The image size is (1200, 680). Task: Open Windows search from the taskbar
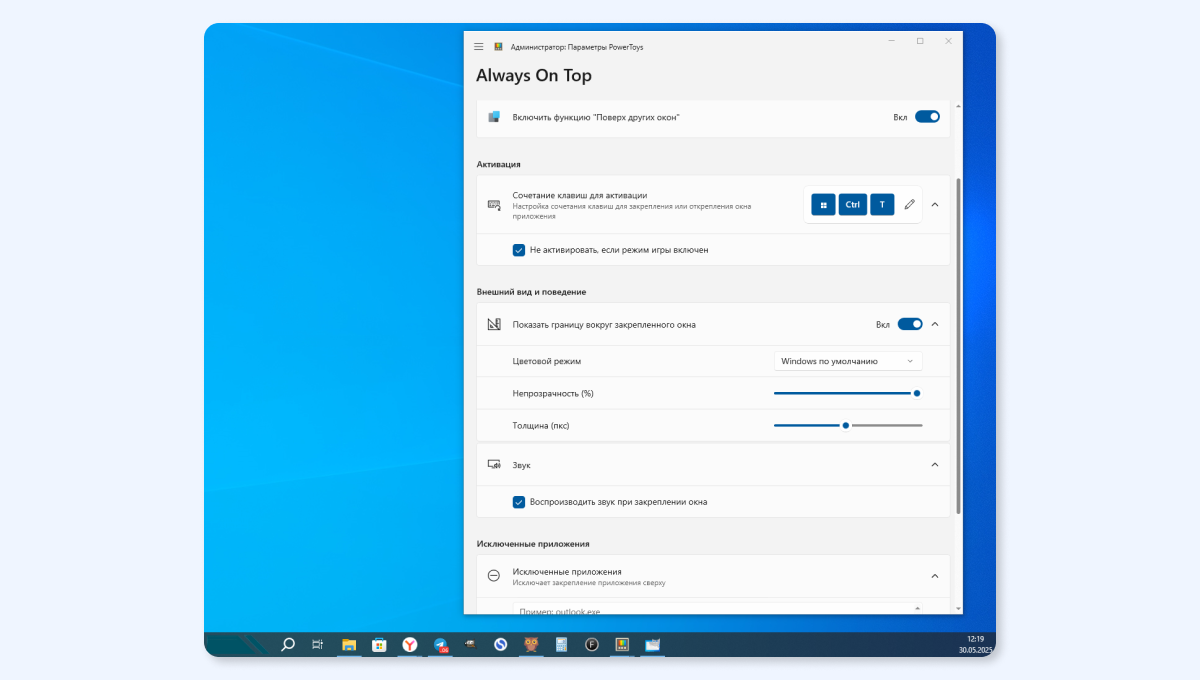click(288, 645)
